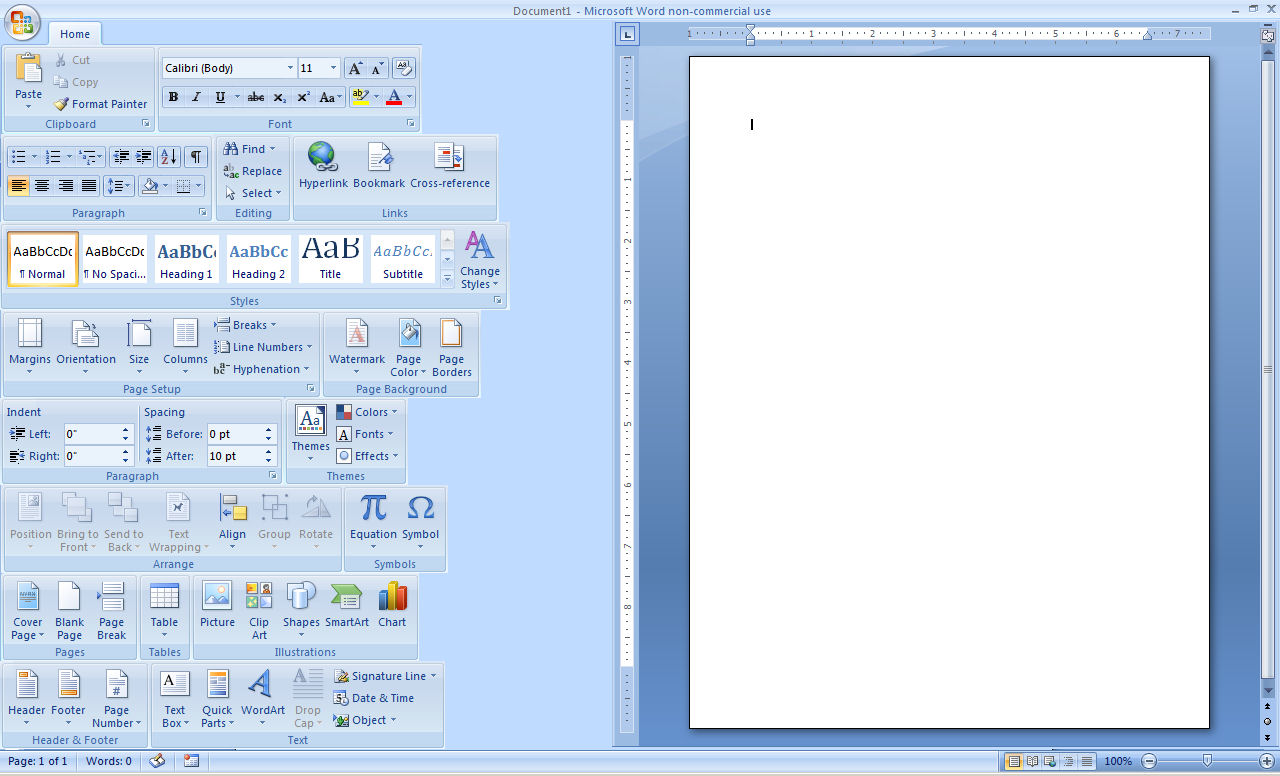1280x776 pixels.
Task: Open the Page Borders dialog
Action: pos(452,348)
